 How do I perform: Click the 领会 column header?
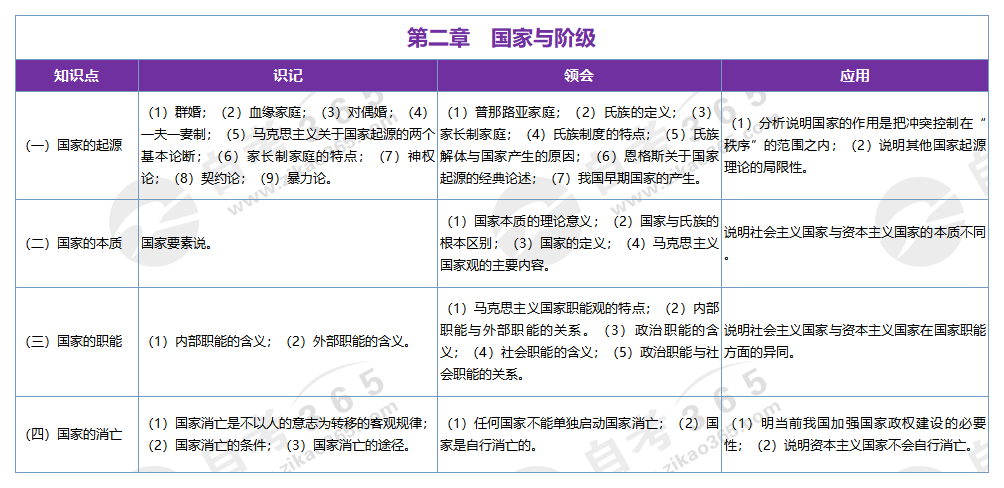tap(578, 76)
